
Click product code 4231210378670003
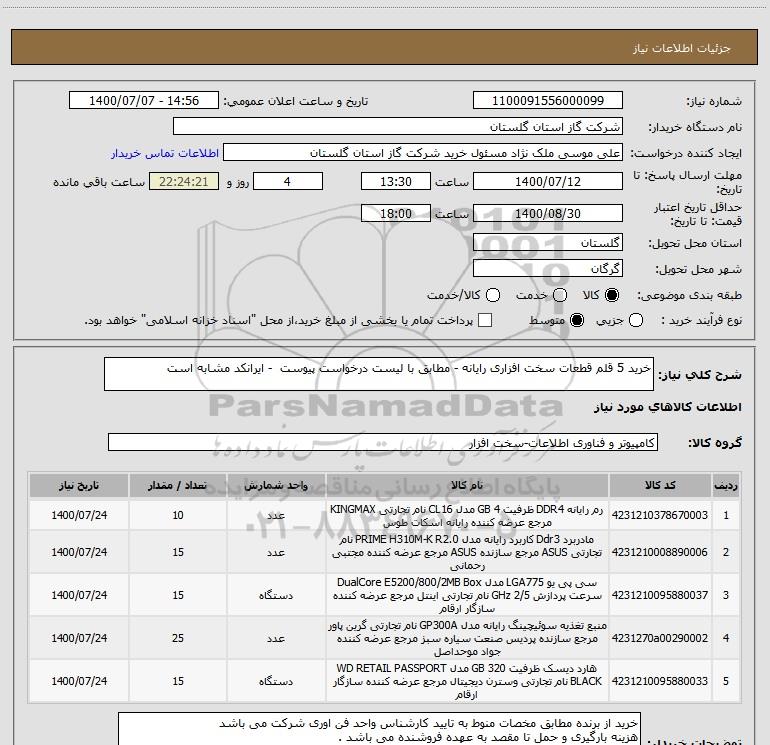pyautogui.click(x=660, y=515)
